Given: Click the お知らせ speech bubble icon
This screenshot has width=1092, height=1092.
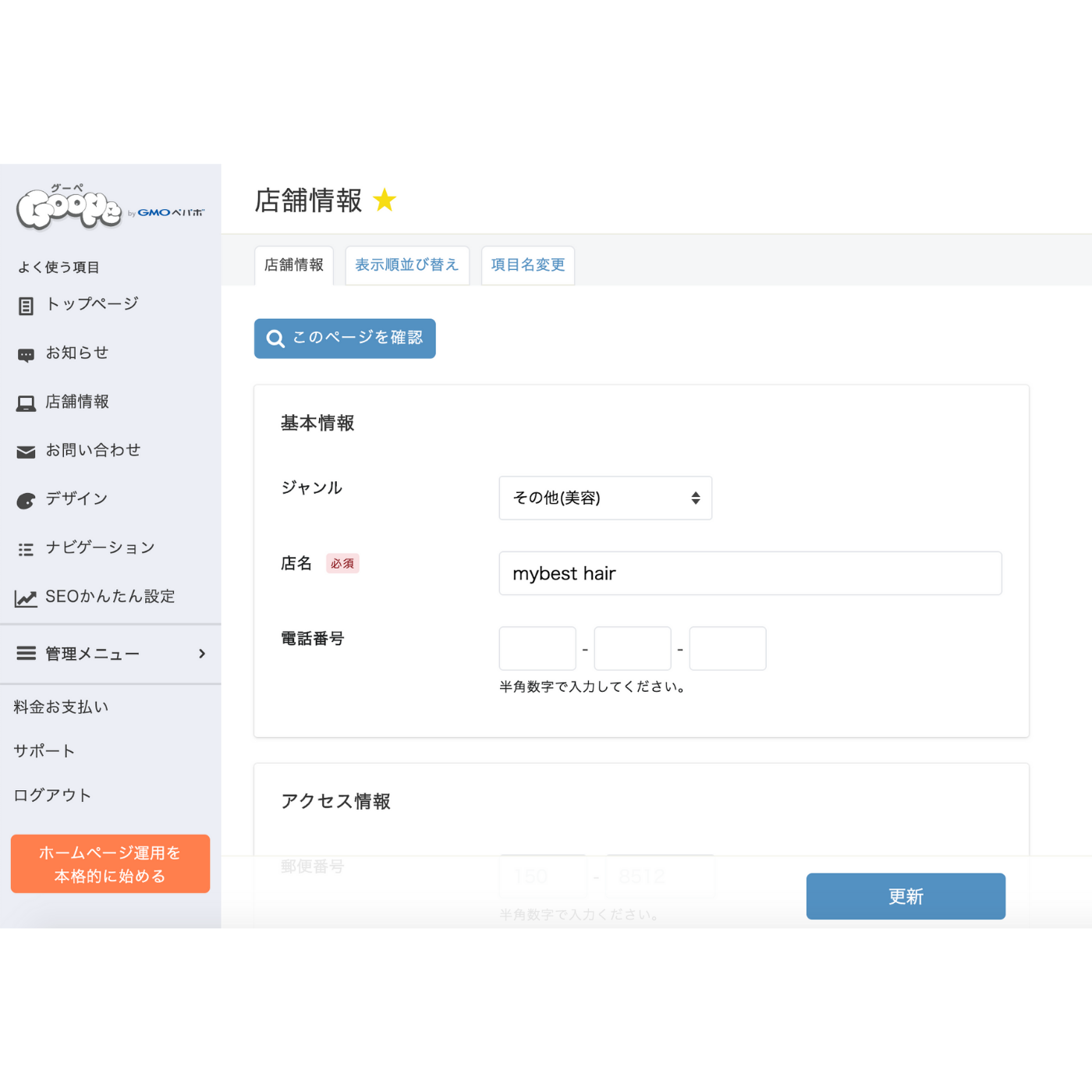Looking at the screenshot, I should 26,356.
